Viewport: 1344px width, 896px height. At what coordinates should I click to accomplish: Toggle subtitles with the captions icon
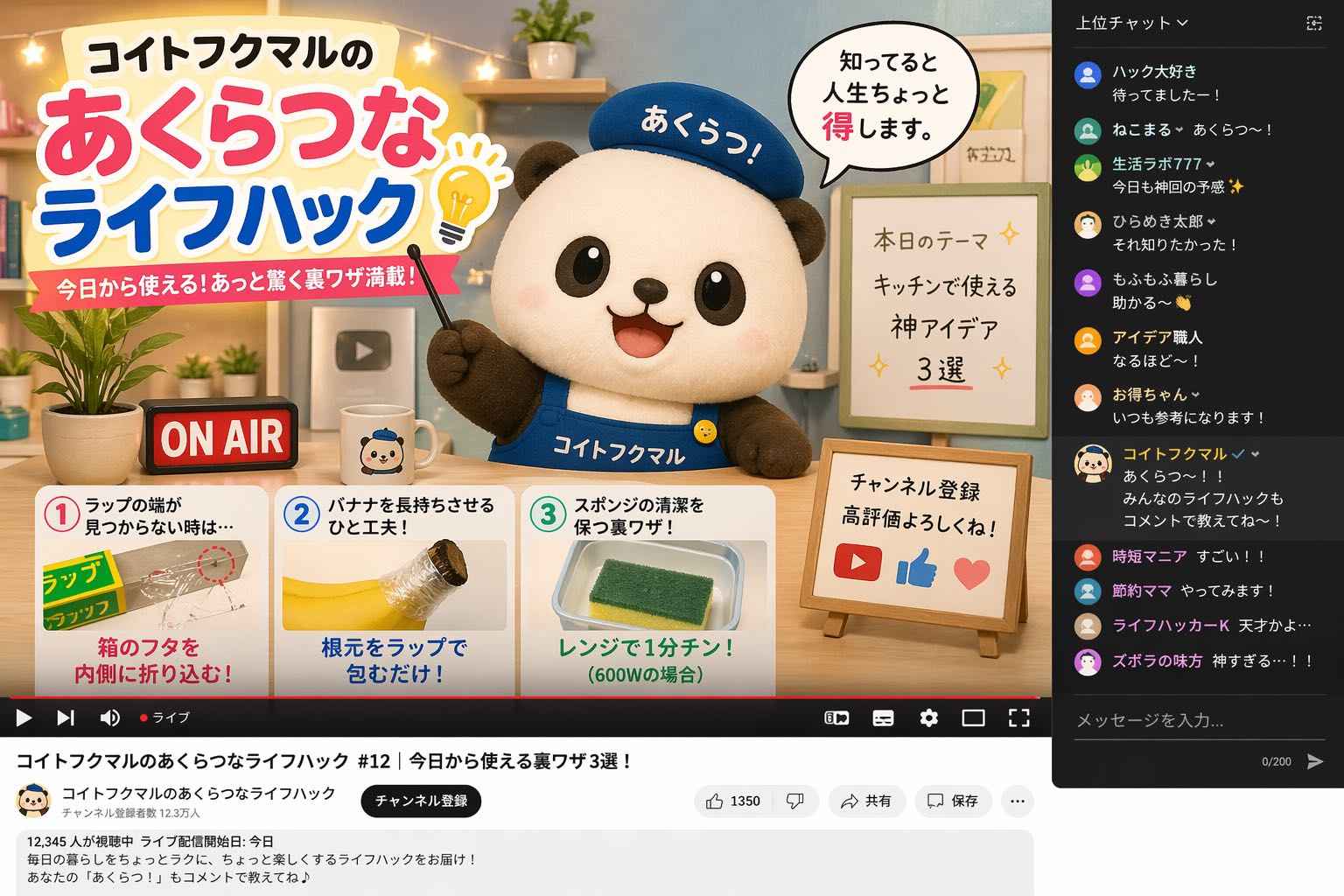coord(883,718)
